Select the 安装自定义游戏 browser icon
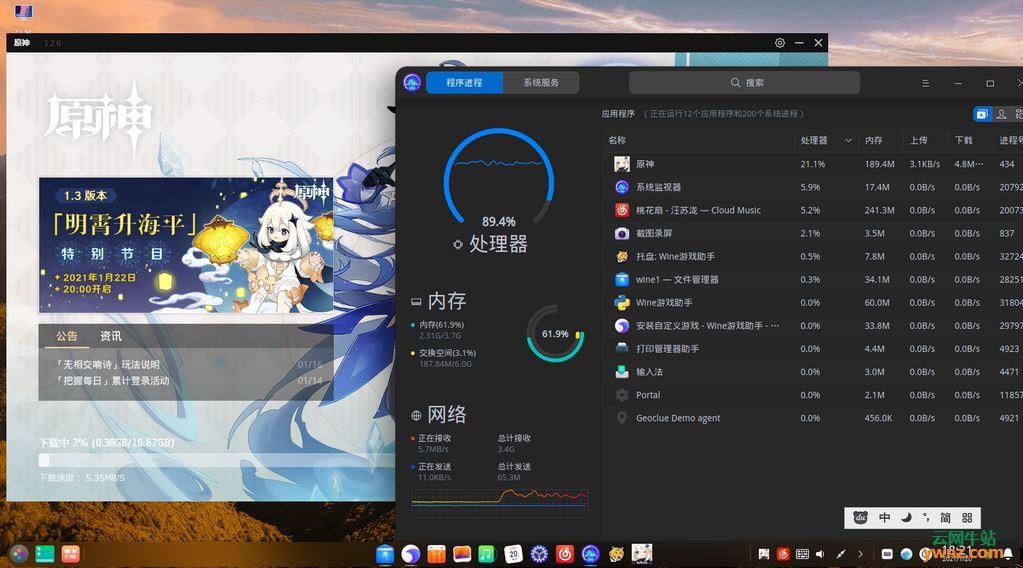This screenshot has width=1023, height=568. tap(622, 325)
